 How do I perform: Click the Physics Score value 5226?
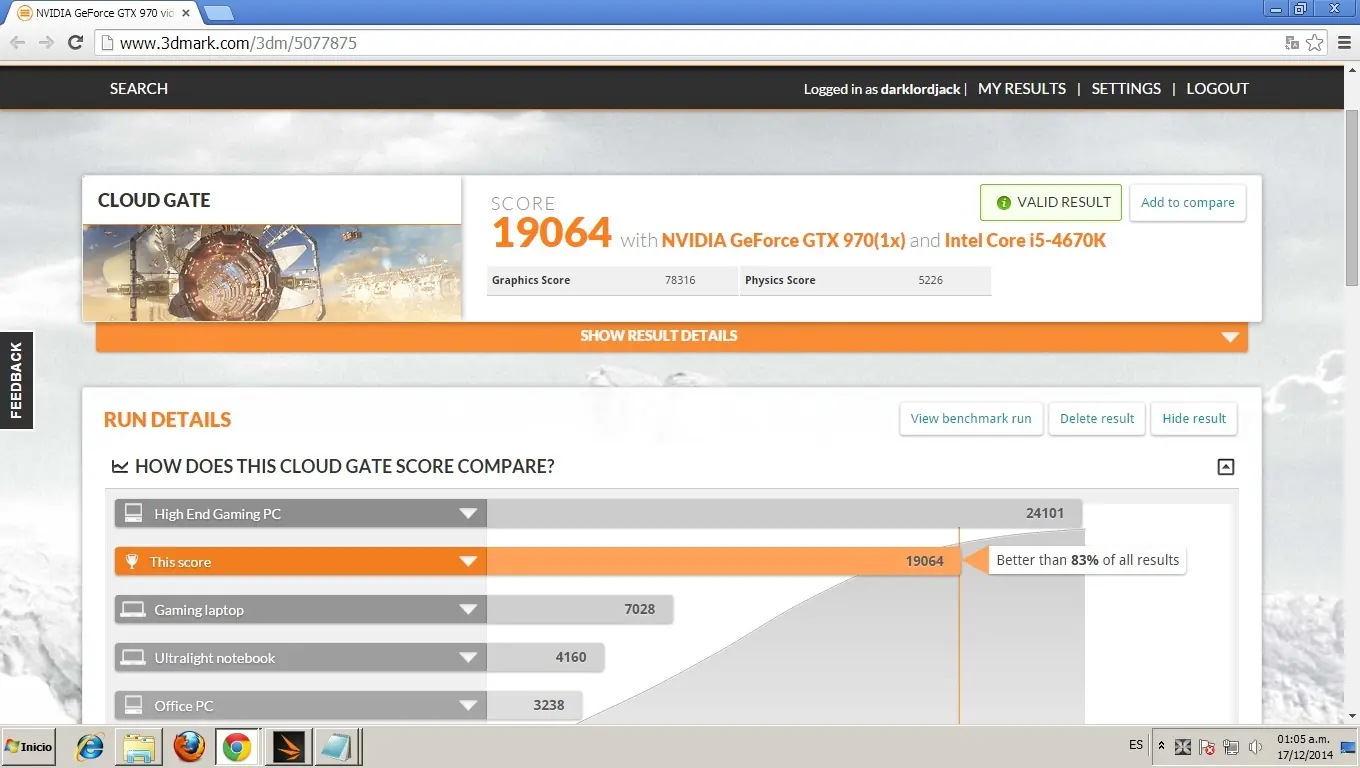pos(930,280)
